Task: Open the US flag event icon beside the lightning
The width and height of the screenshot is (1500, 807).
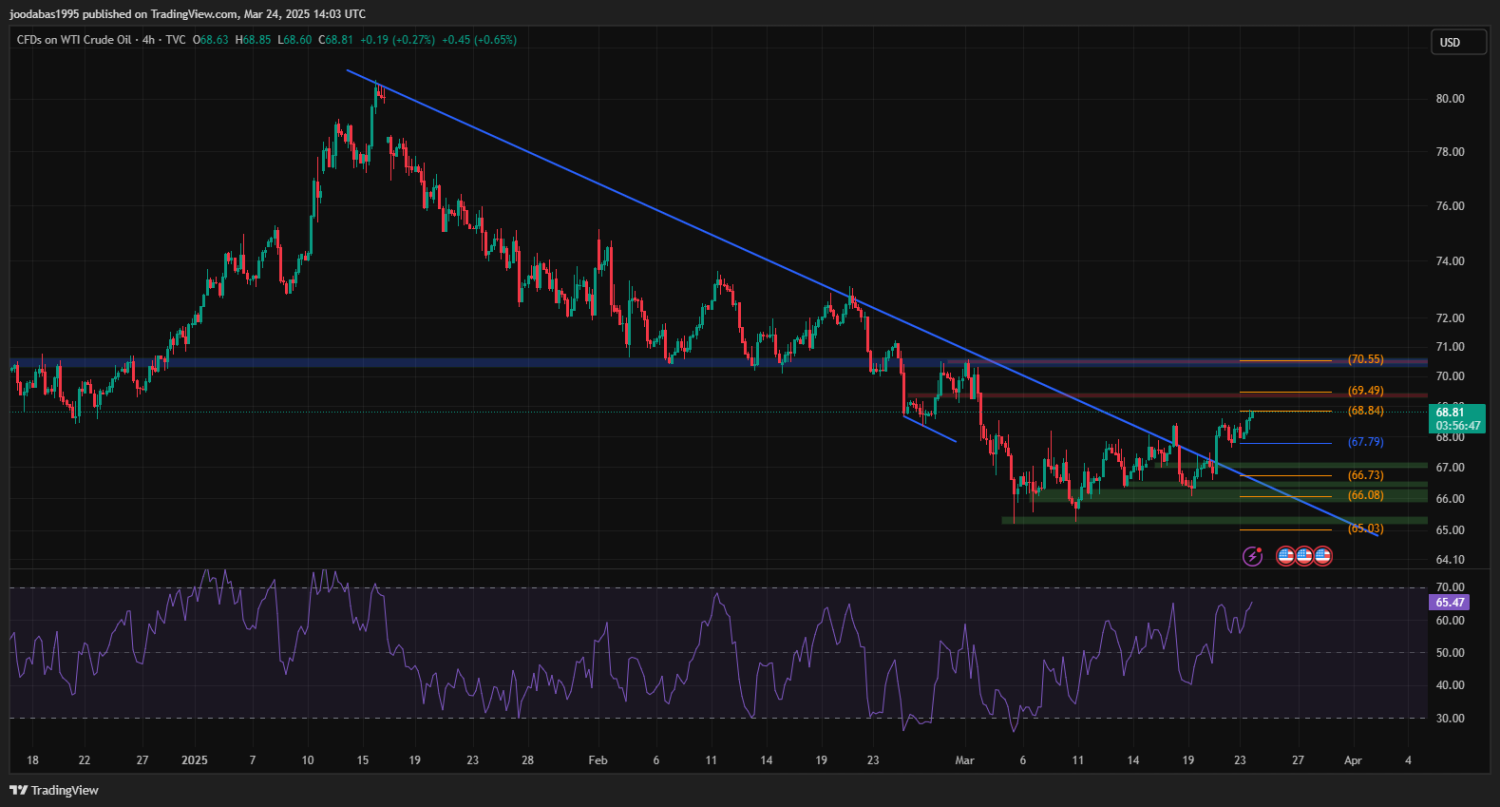Action: click(1286, 555)
